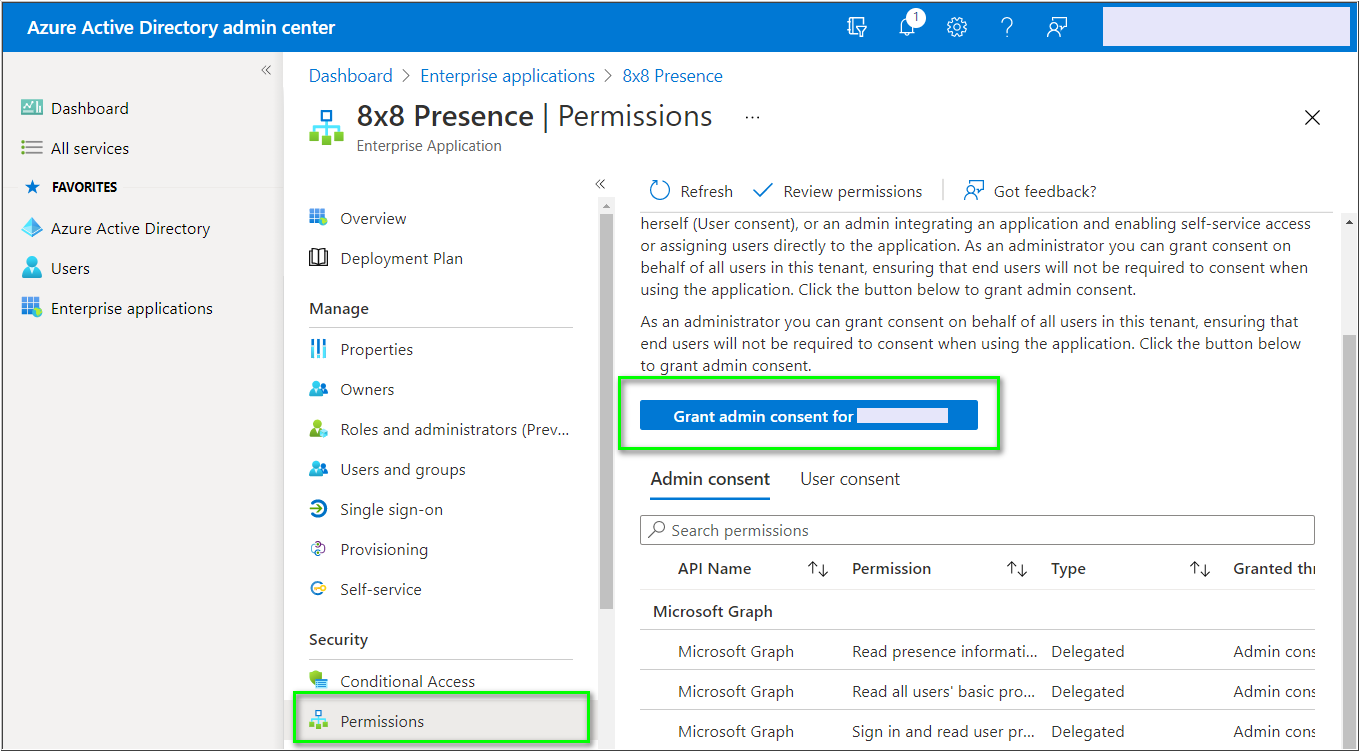Click the Users person icon
This screenshot has width=1359, height=751.
32,268
